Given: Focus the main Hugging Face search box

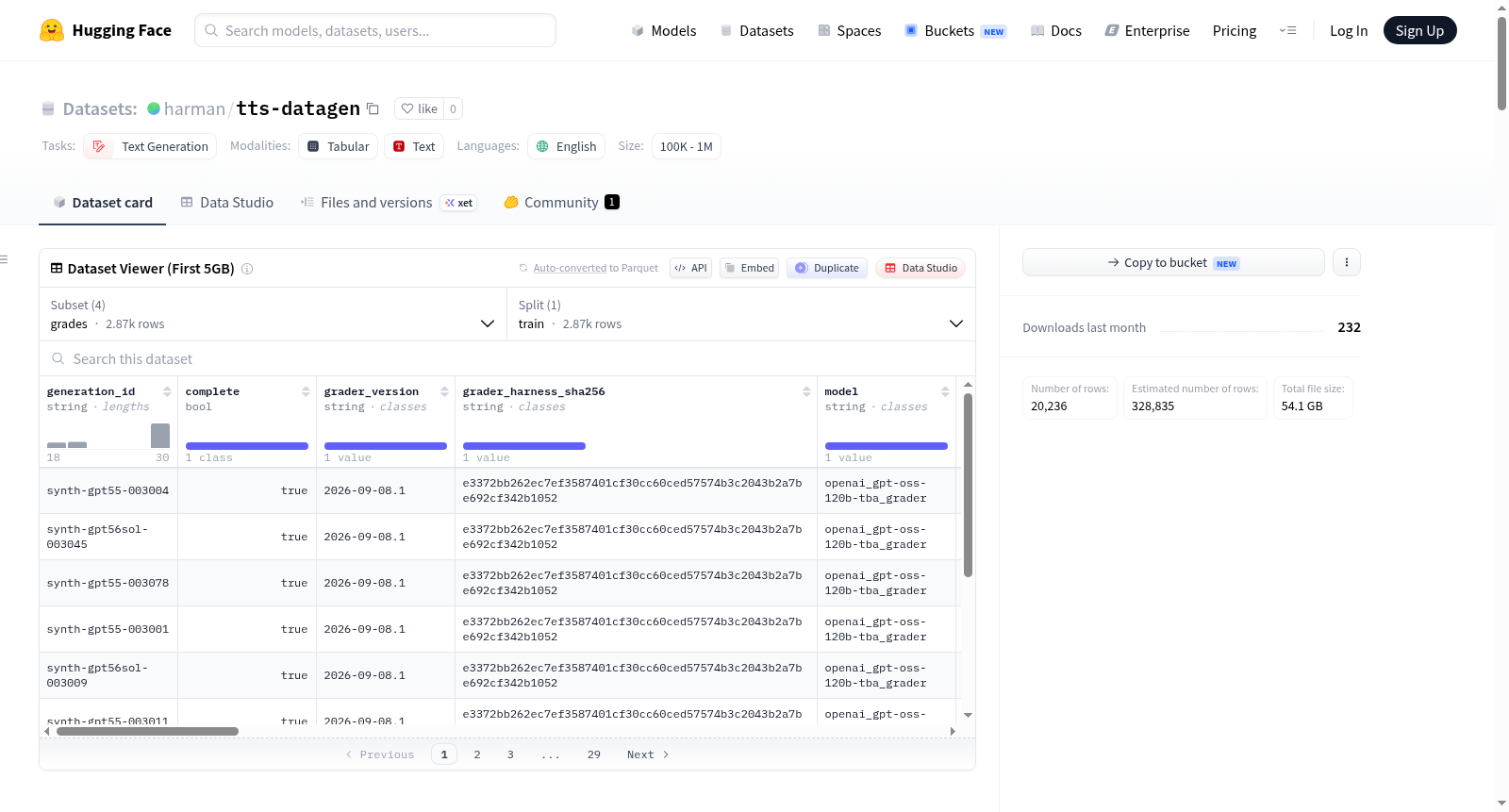Looking at the screenshot, I should click(375, 30).
